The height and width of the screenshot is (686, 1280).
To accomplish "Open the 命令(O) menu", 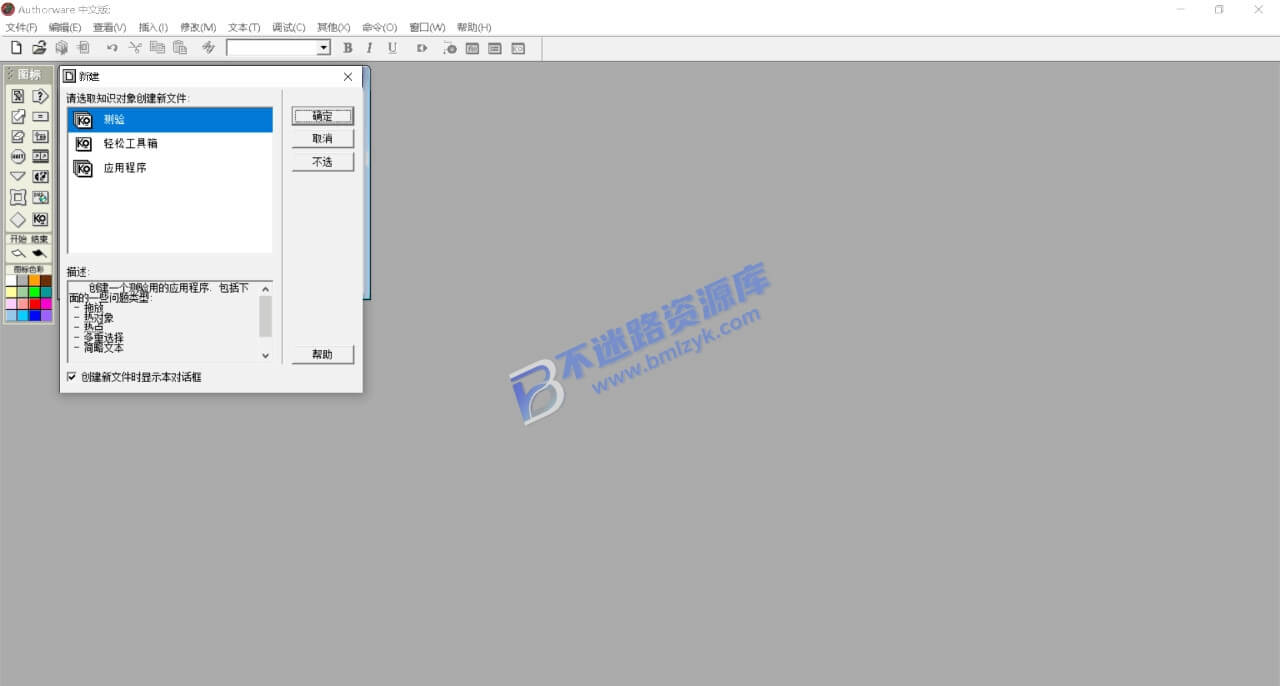I will click(x=379, y=27).
